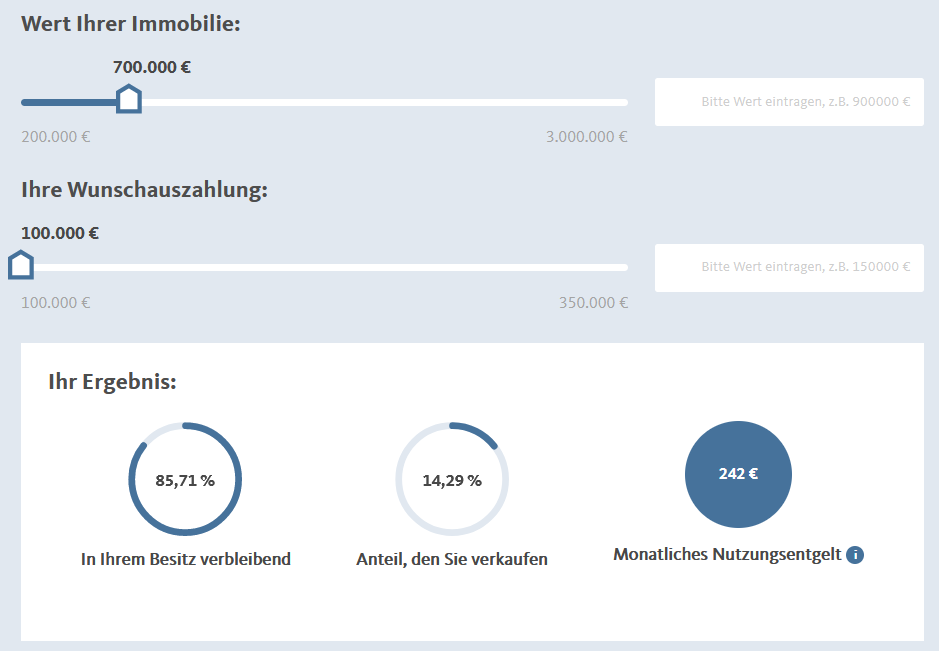Viewport: 939px width, 651px height.
Task: Focus the input field with placeholder 900000 €
Action: coord(789,102)
